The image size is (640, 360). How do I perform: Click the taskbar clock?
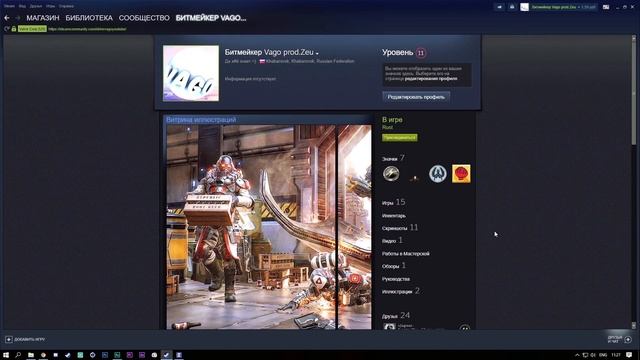[x=616, y=355]
